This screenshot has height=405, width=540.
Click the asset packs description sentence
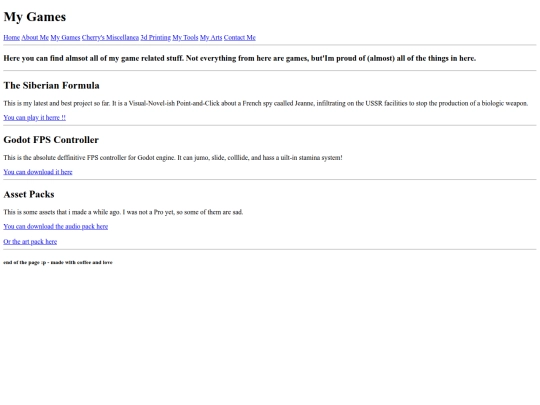123,212
